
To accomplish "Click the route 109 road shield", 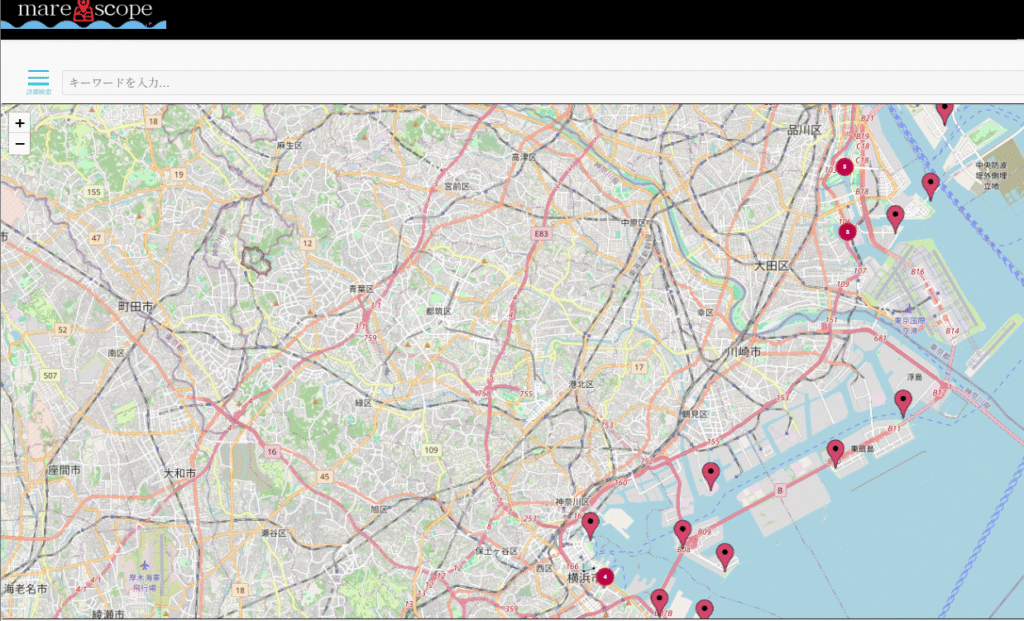I will 431,450.
